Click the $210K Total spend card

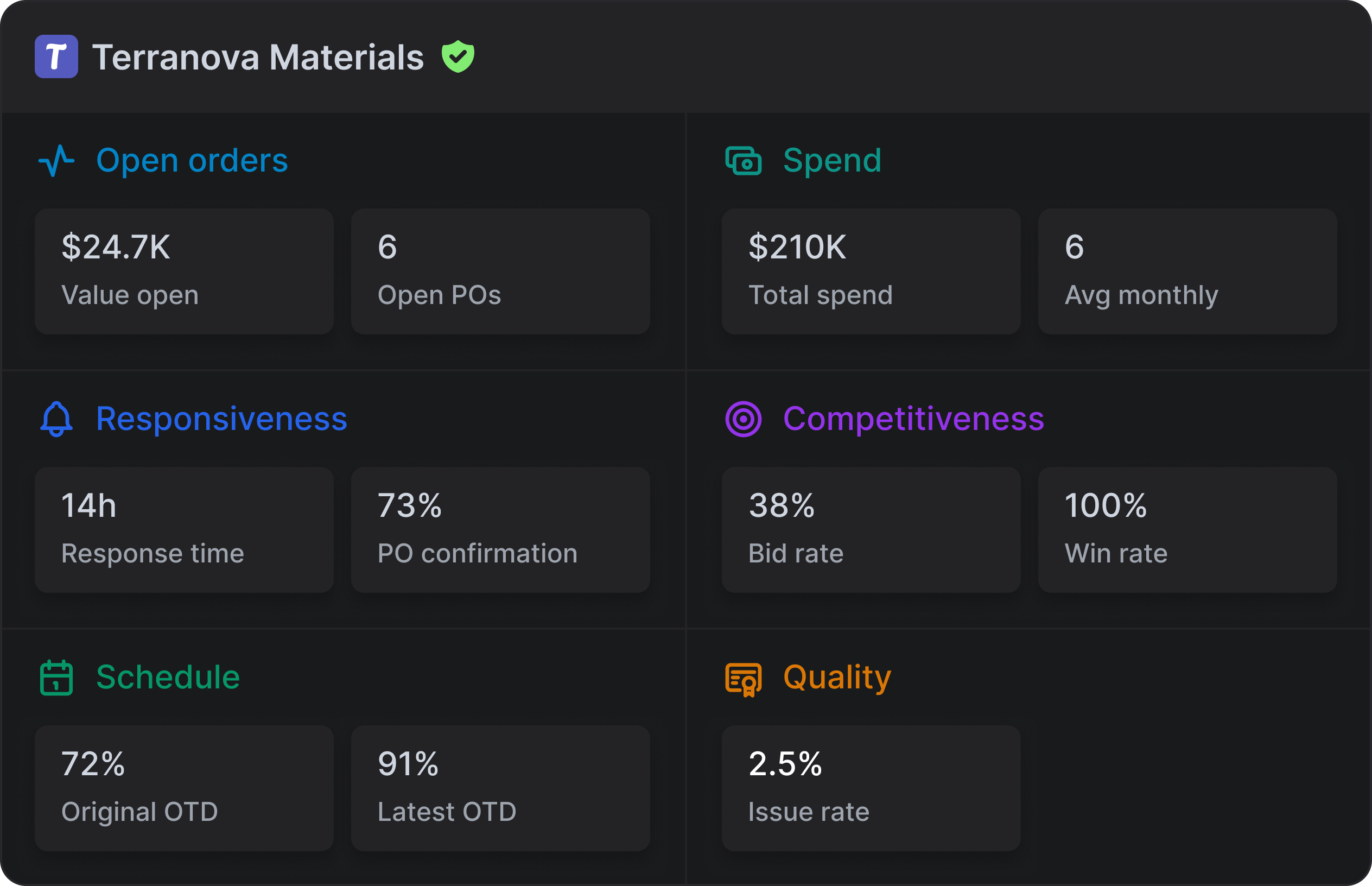[871, 271]
